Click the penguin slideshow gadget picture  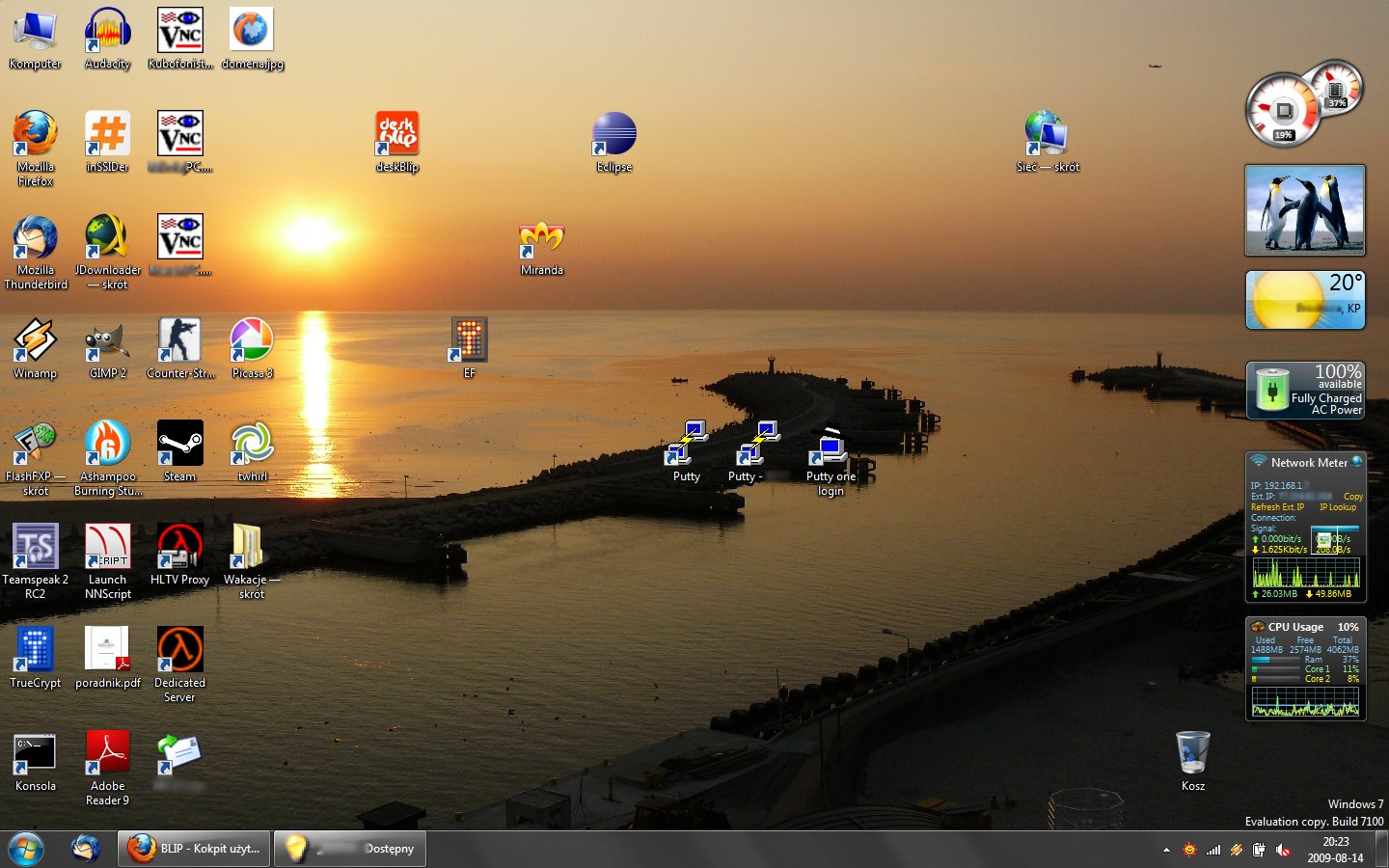coord(1304,209)
